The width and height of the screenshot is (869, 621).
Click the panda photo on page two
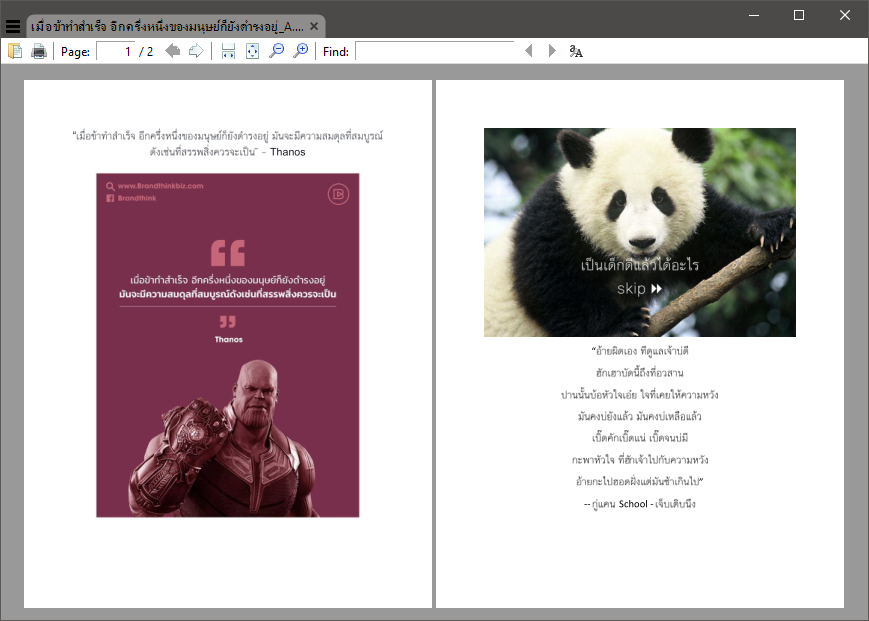(640, 232)
